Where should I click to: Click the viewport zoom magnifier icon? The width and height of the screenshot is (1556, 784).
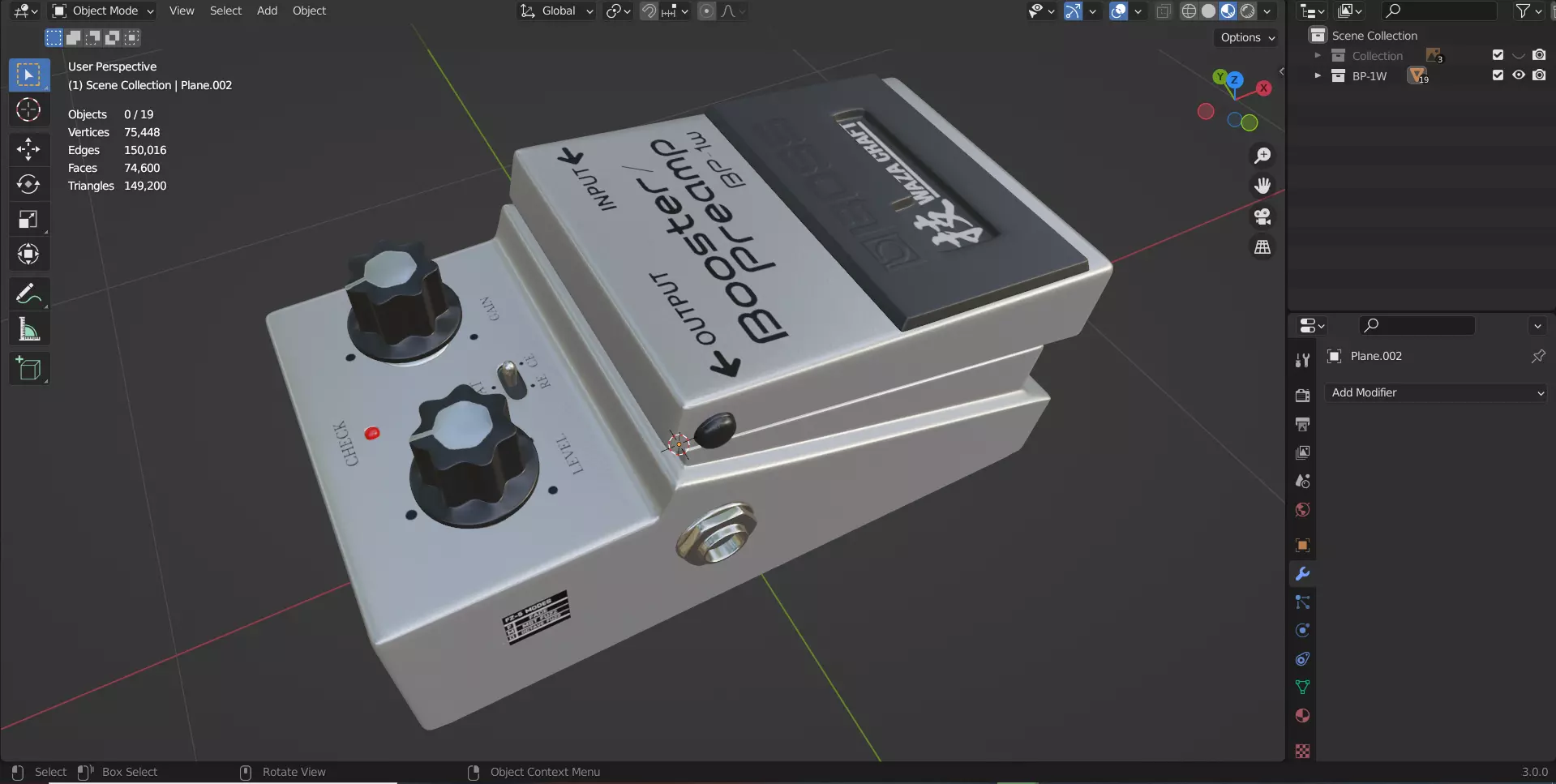click(1262, 155)
